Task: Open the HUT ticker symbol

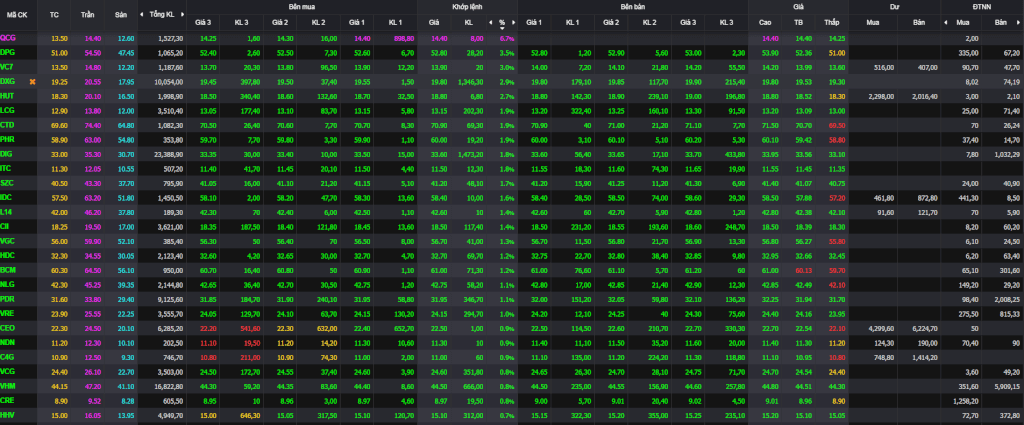Action: (8, 96)
